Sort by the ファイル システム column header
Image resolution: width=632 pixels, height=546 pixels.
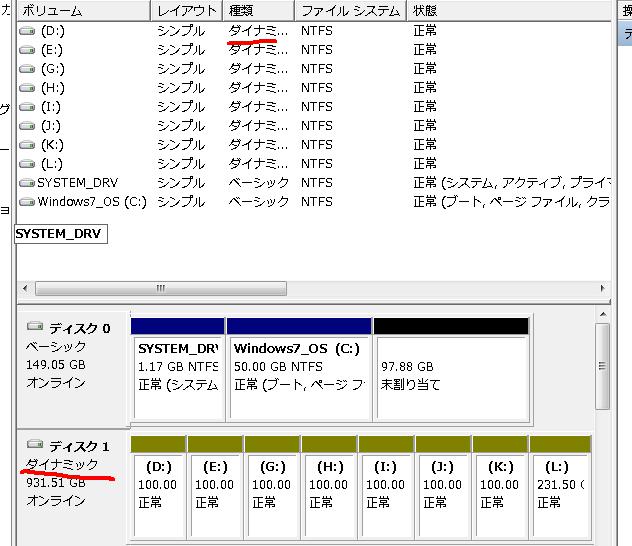350,10
